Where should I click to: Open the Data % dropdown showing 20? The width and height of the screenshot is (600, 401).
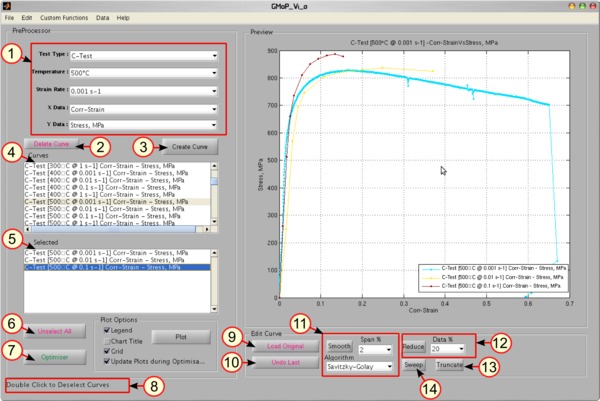447,349
